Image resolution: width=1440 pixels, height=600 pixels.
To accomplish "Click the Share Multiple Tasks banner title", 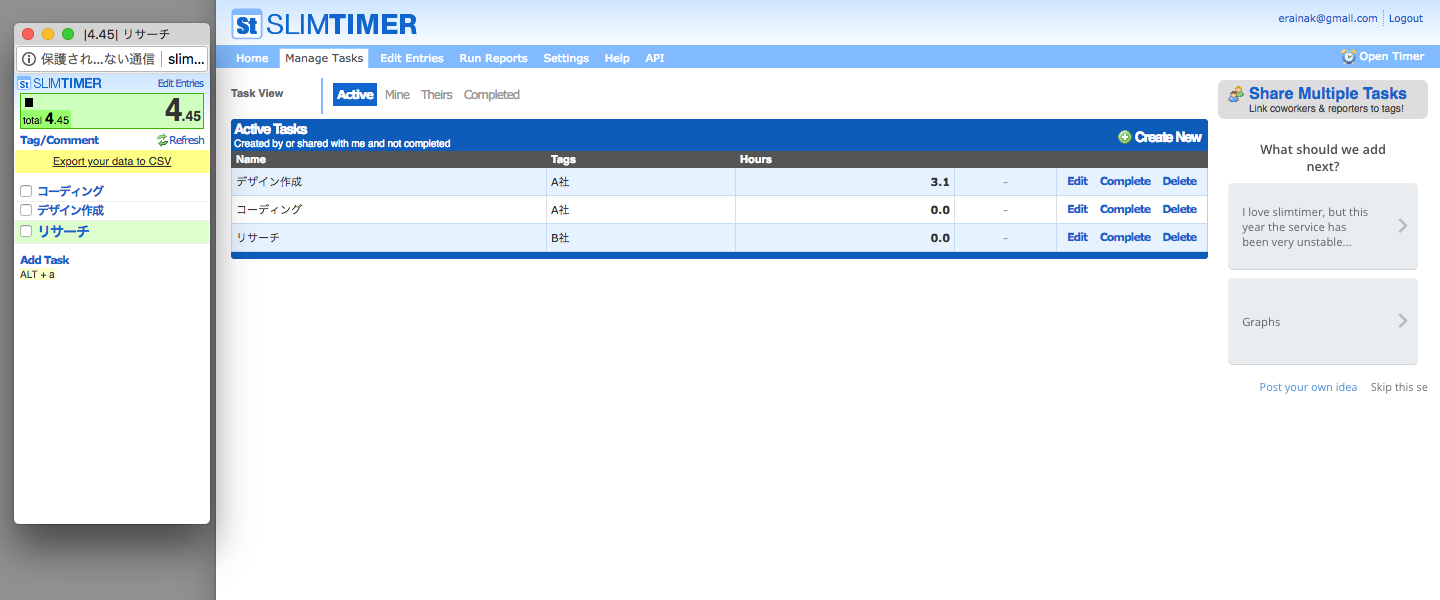I will point(1327,94).
